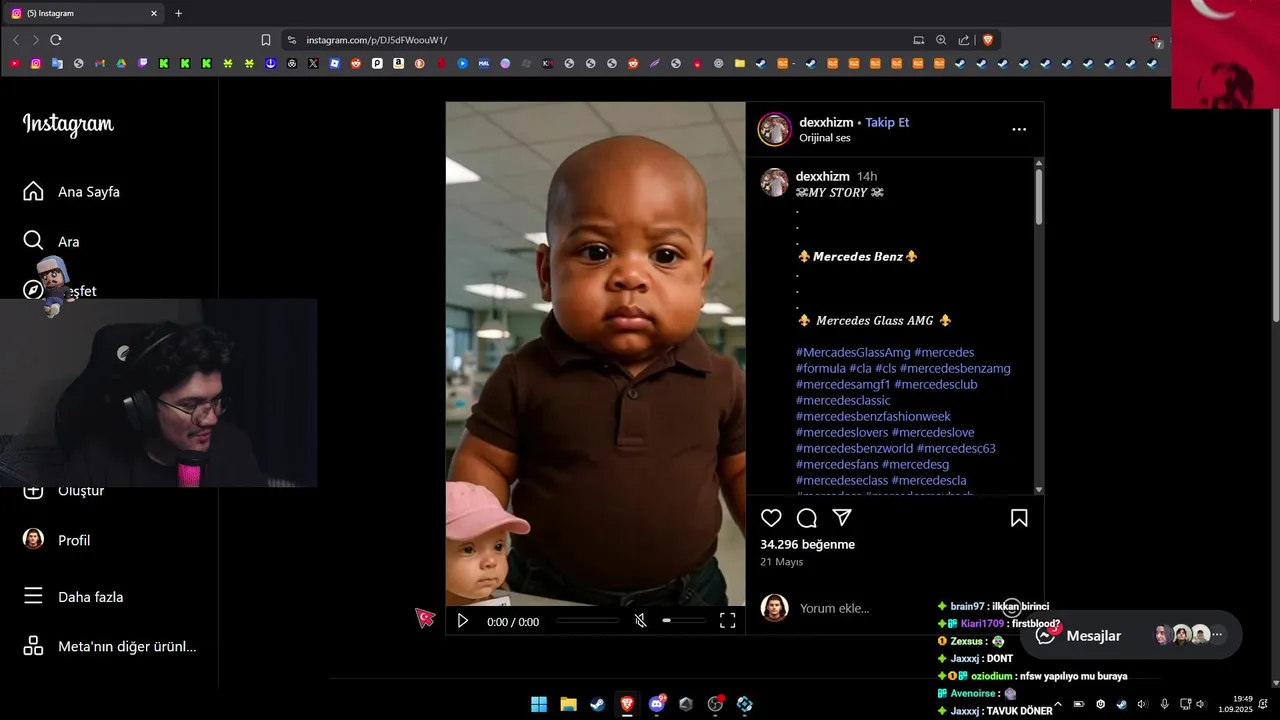Open the Amazon bookmark
Image resolution: width=1280 pixels, height=720 pixels.
click(398, 63)
